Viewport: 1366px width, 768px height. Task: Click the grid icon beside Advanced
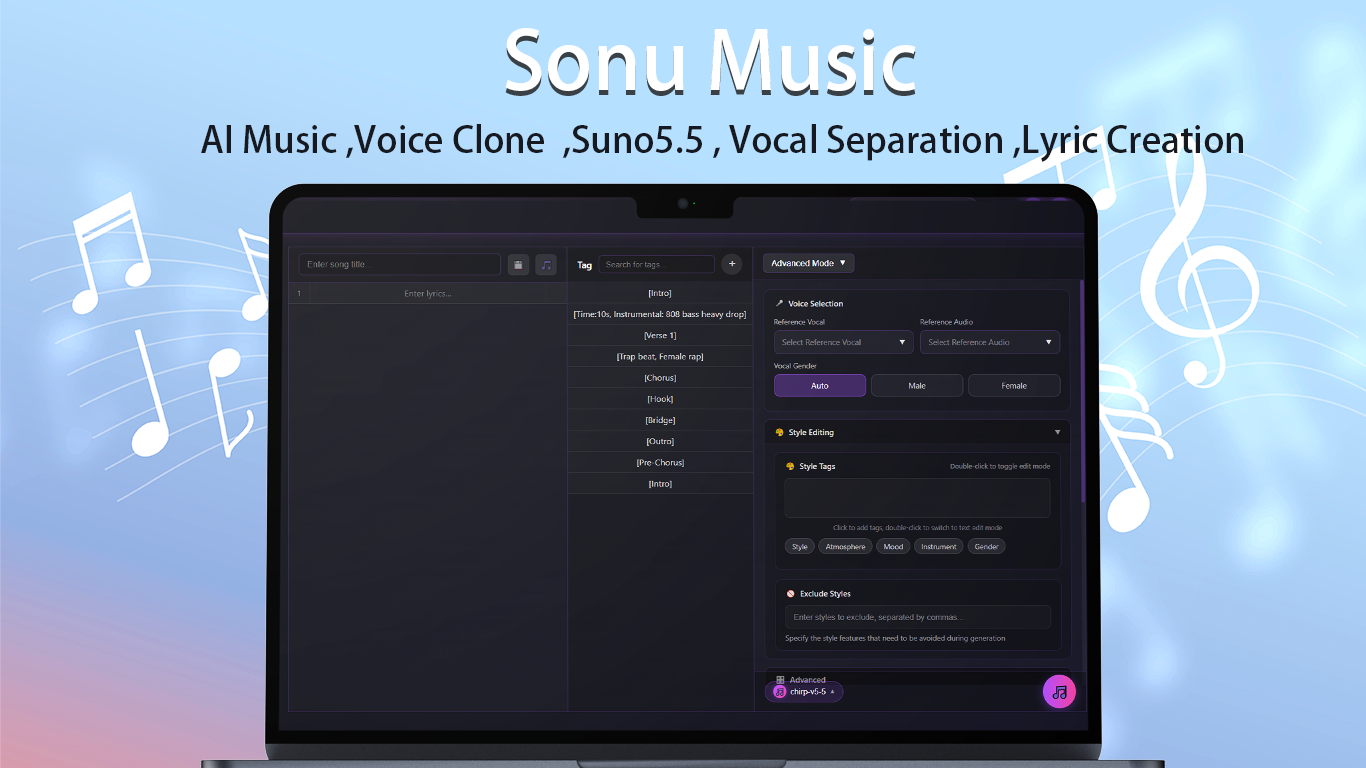tap(780, 680)
